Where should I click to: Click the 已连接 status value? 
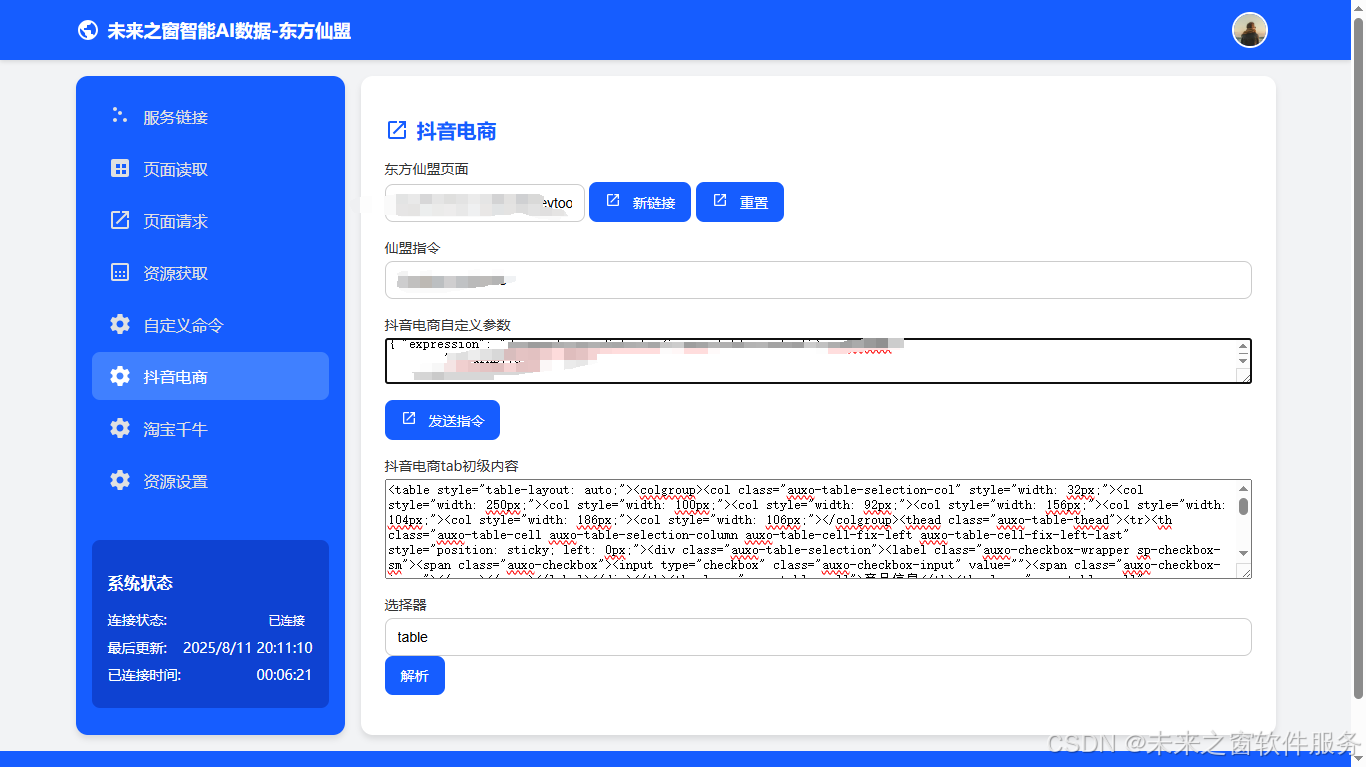point(287,620)
